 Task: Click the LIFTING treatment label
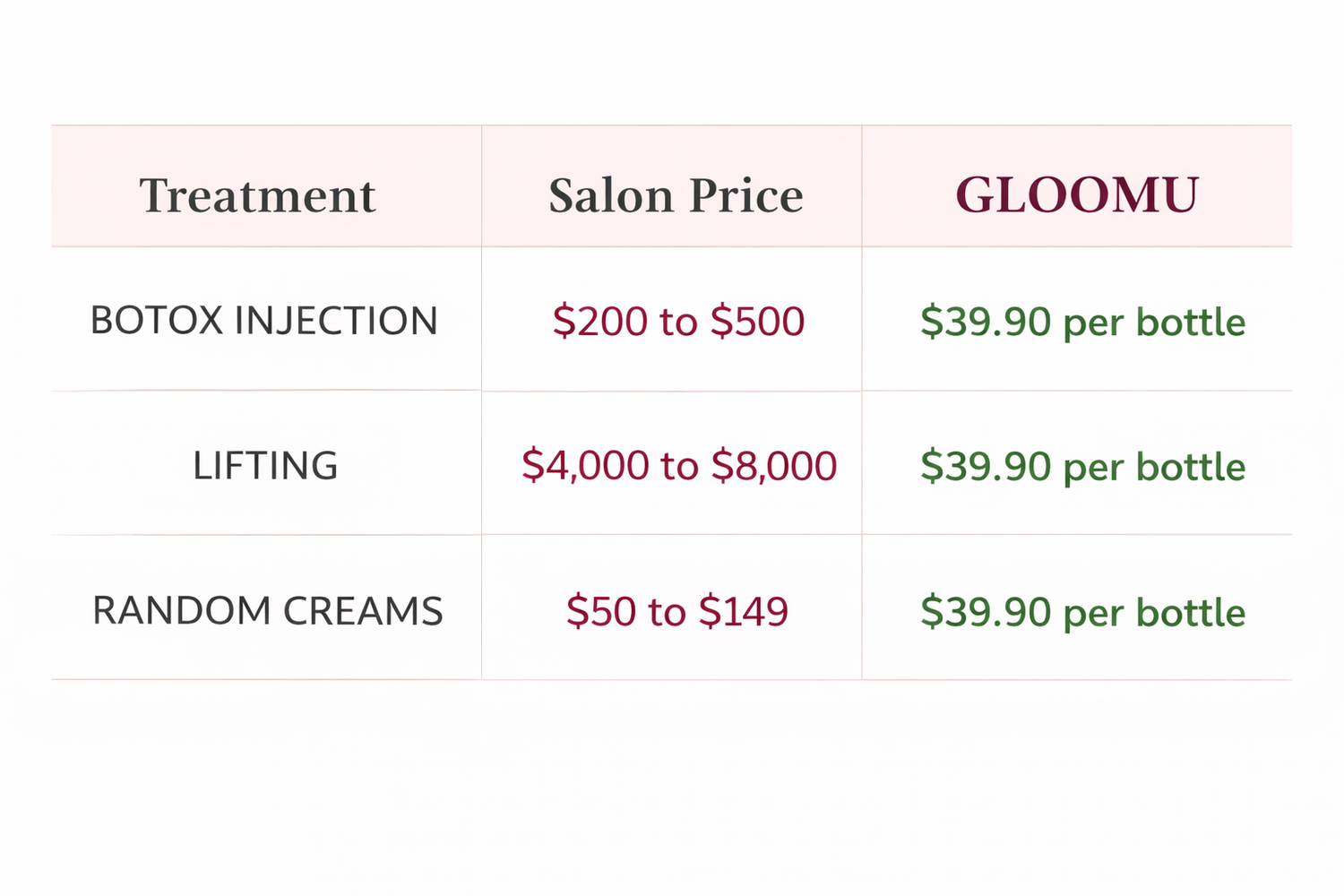tap(265, 466)
